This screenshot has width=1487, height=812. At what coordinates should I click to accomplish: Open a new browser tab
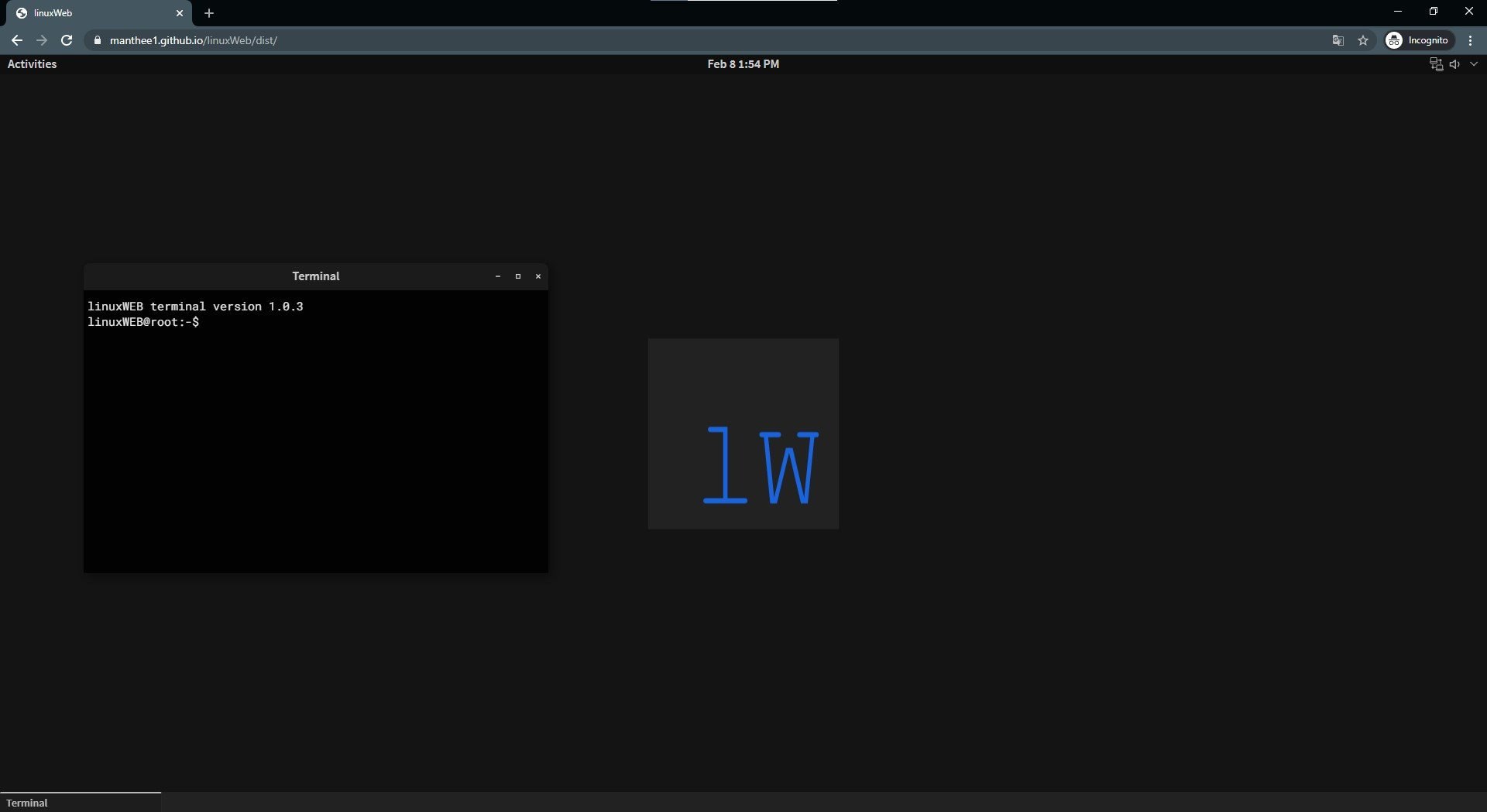(x=208, y=13)
